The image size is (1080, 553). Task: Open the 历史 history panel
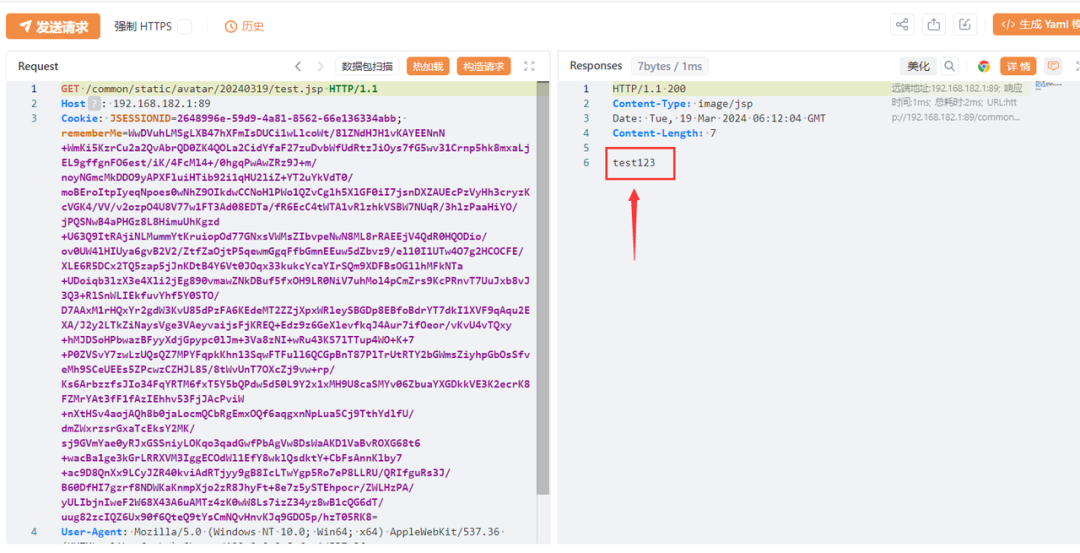244,27
